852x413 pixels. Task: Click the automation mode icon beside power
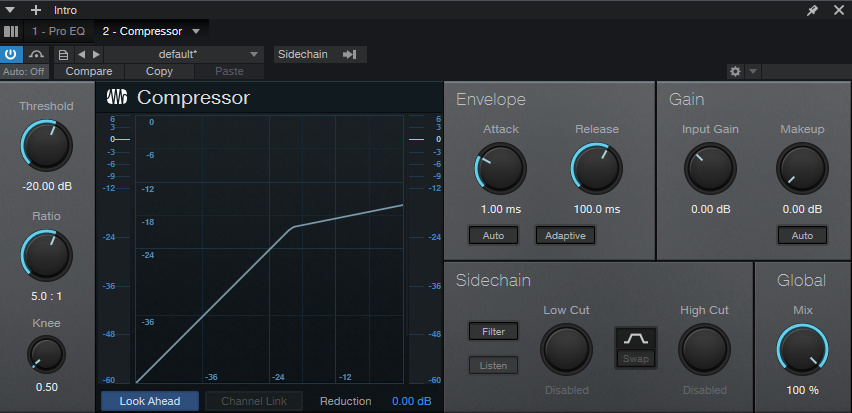point(37,54)
